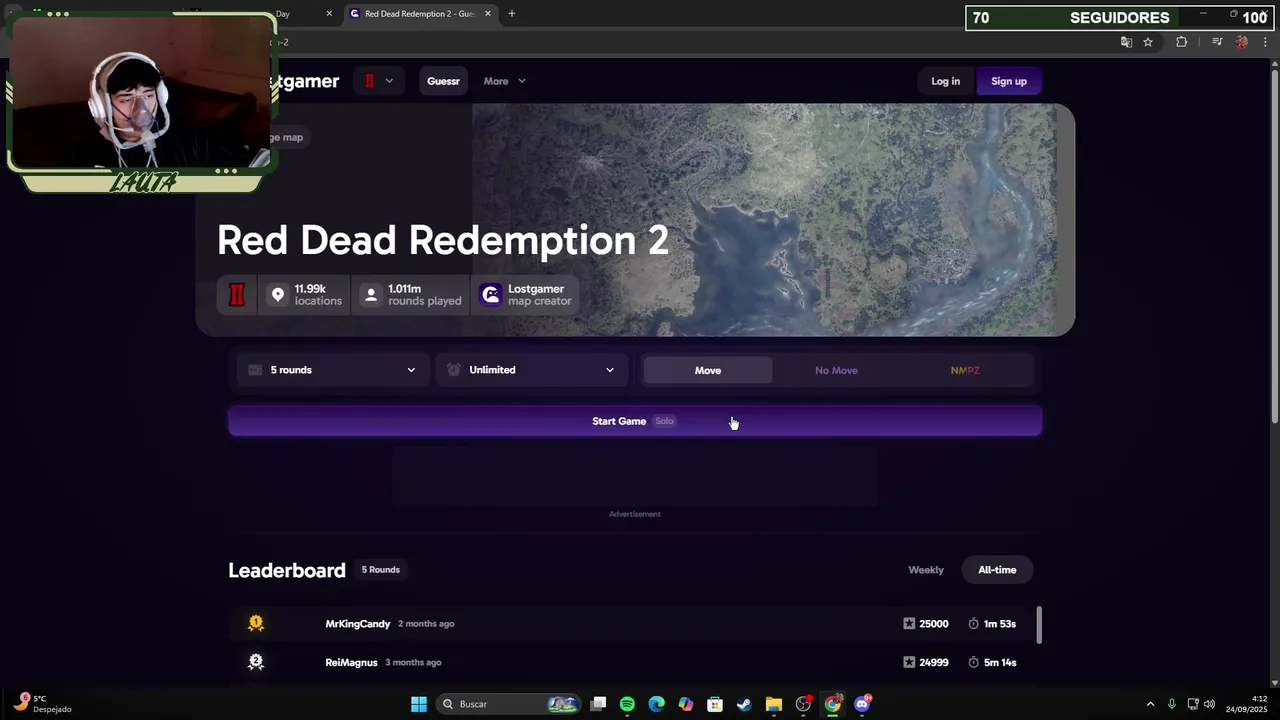The image size is (1280, 720).
Task: Click Start Game Solo button
Action: 635,421
